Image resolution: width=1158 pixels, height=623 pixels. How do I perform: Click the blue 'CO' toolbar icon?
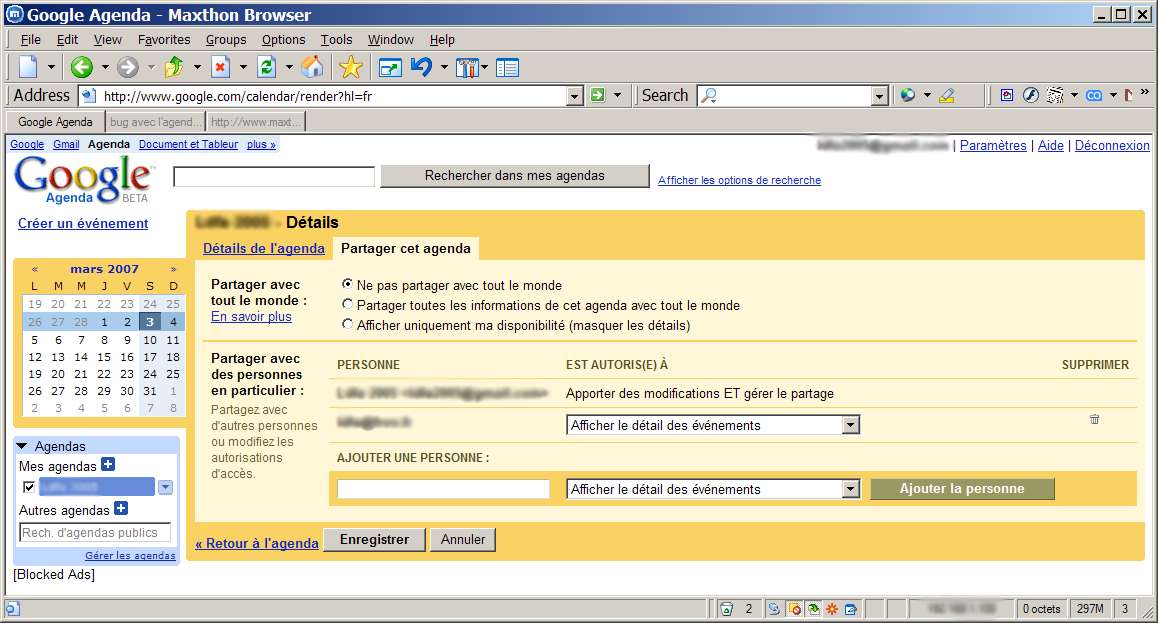click(x=1094, y=95)
